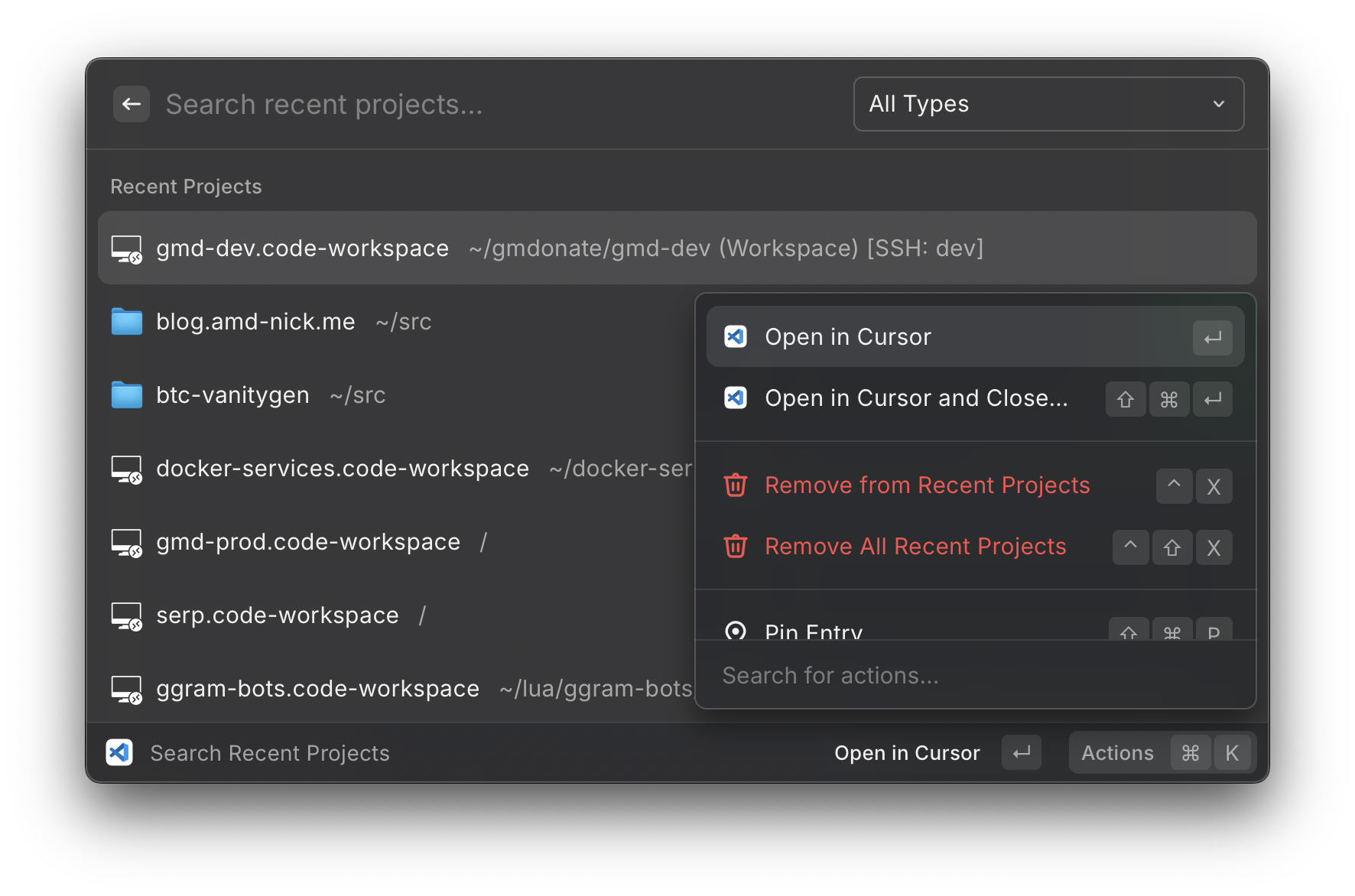
Task: Open ggram-bots.code-workspace project
Action: (x=317, y=689)
